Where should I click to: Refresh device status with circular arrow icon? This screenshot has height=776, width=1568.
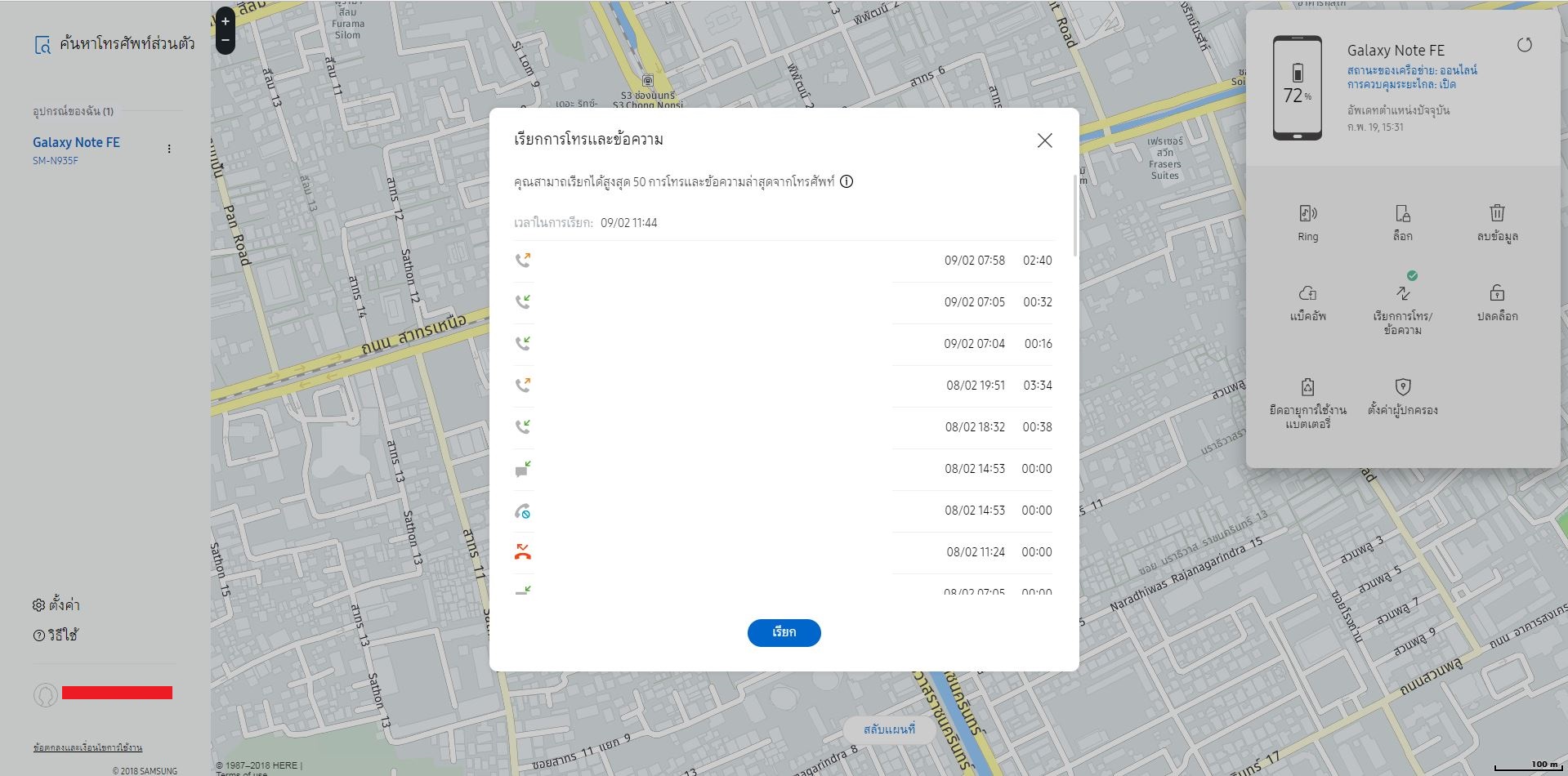pyautogui.click(x=1524, y=45)
